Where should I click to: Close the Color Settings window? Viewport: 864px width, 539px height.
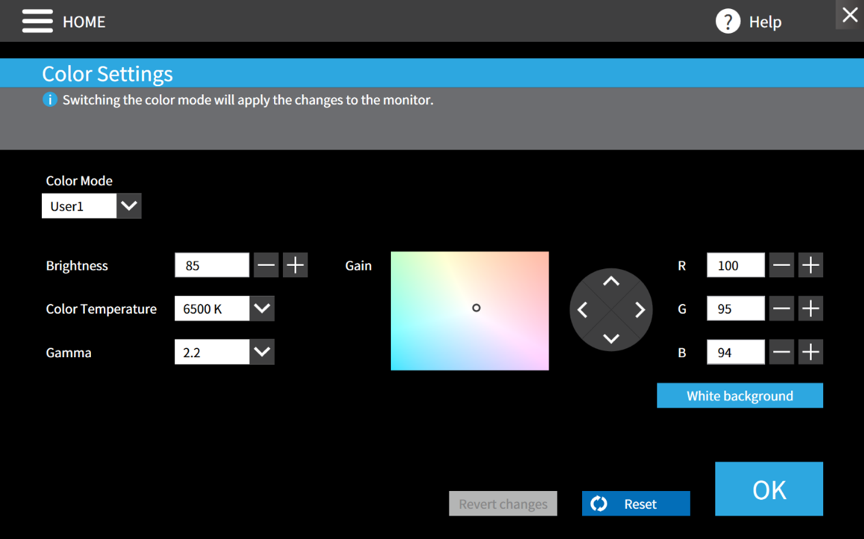(x=849, y=15)
